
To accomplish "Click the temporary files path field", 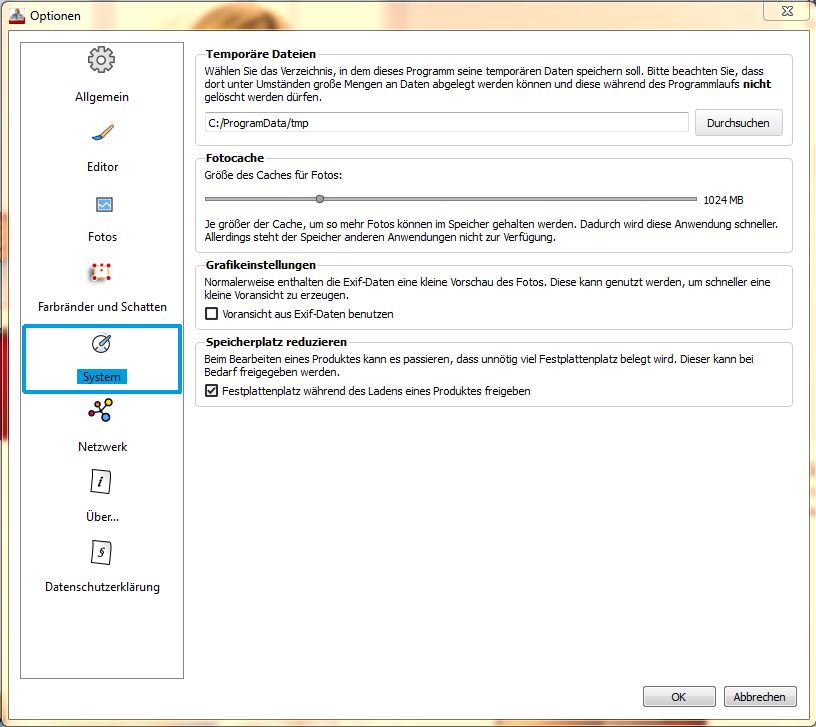I will pos(447,123).
